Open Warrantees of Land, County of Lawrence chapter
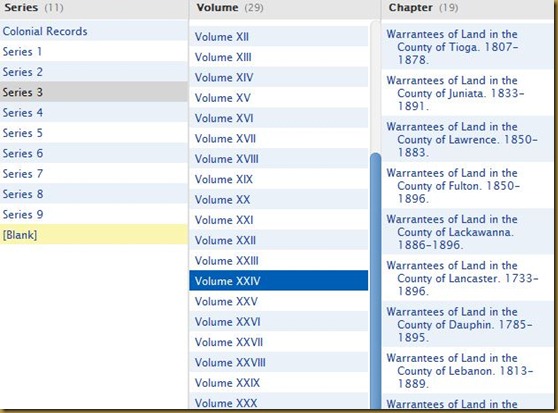Image resolution: width=558 pixels, height=413 pixels. coord(467,139)
